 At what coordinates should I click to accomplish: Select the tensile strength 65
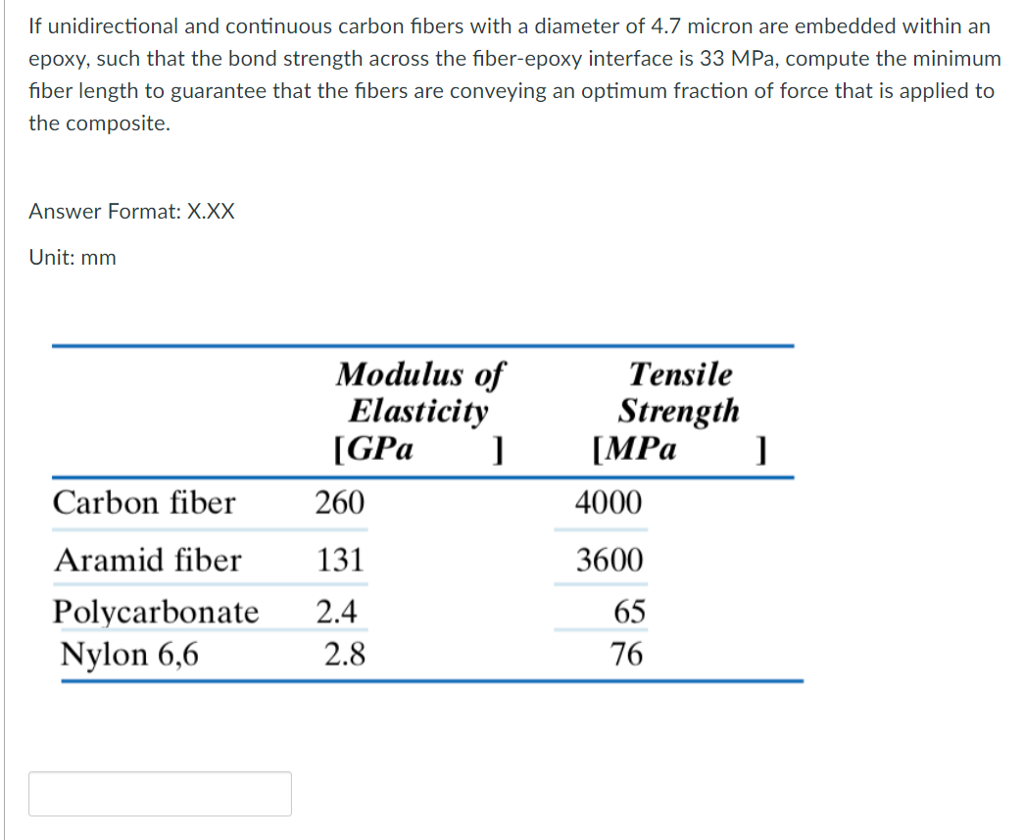pyautogui.click(x=631, y=612)
